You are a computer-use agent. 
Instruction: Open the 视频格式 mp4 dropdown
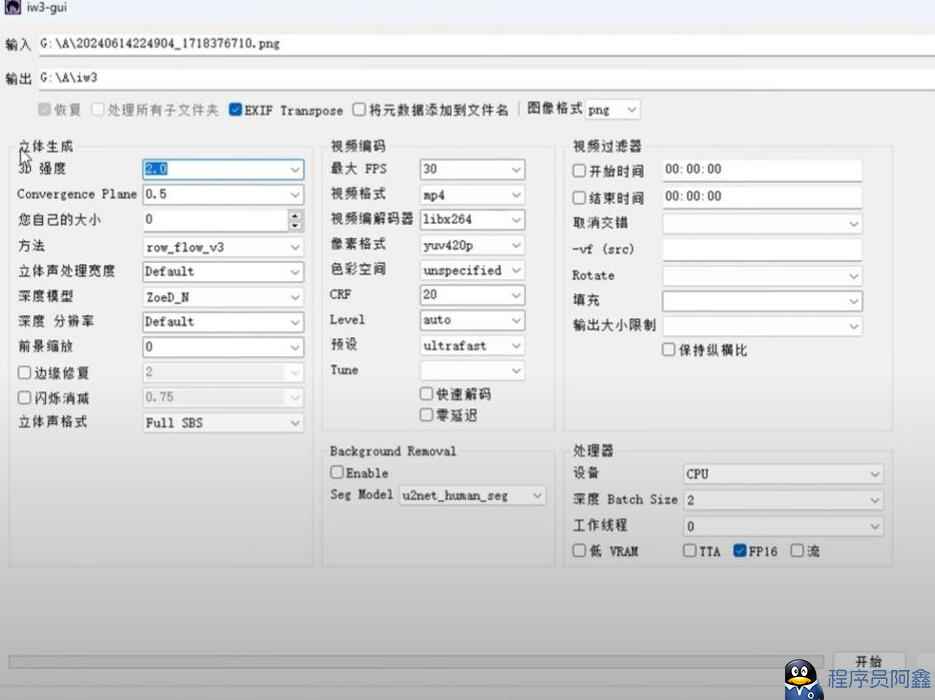click(x=472, y=195)
